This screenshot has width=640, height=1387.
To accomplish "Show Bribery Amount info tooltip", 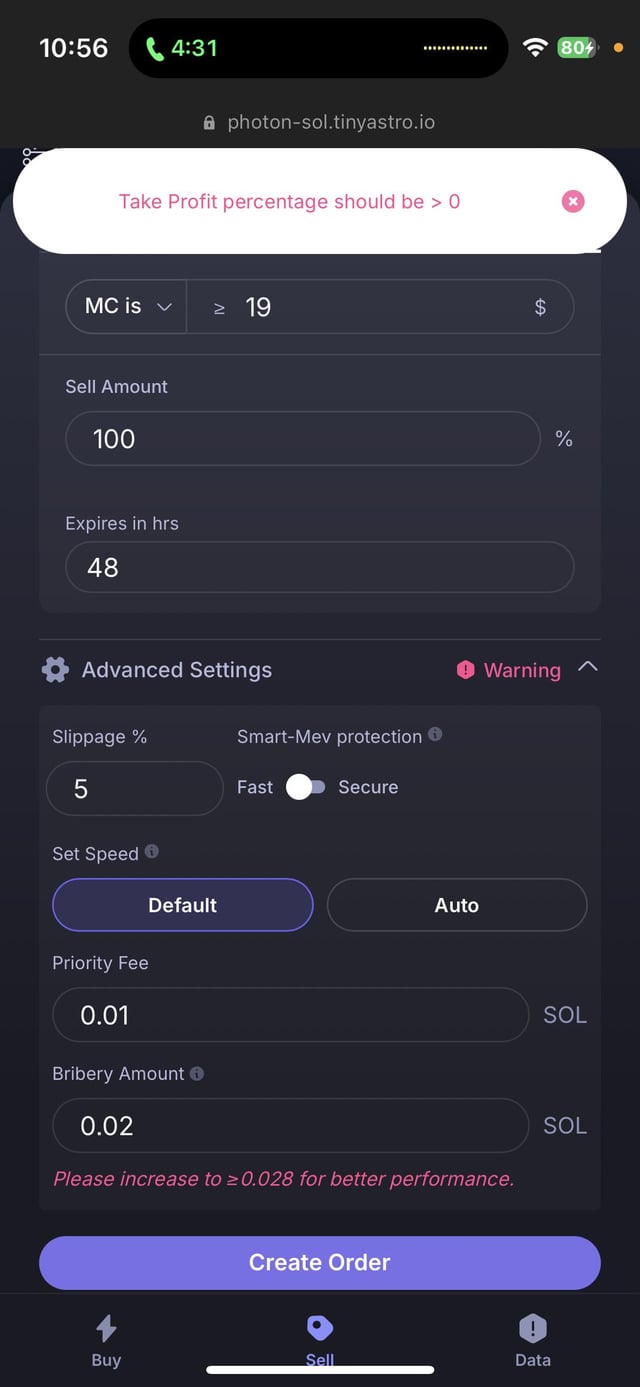I will (x=197, y=1073).
